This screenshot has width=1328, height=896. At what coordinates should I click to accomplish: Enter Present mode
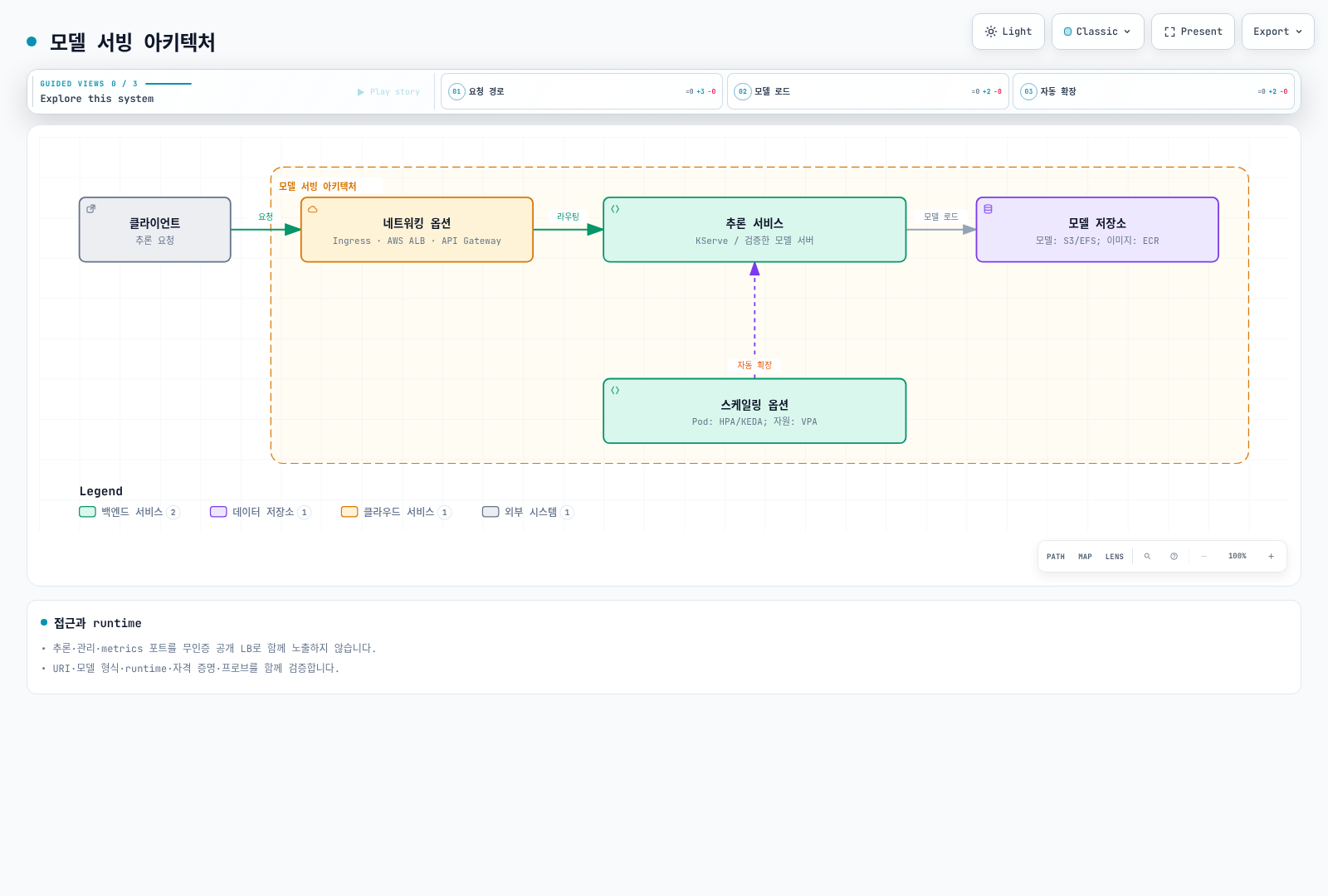1193,32
